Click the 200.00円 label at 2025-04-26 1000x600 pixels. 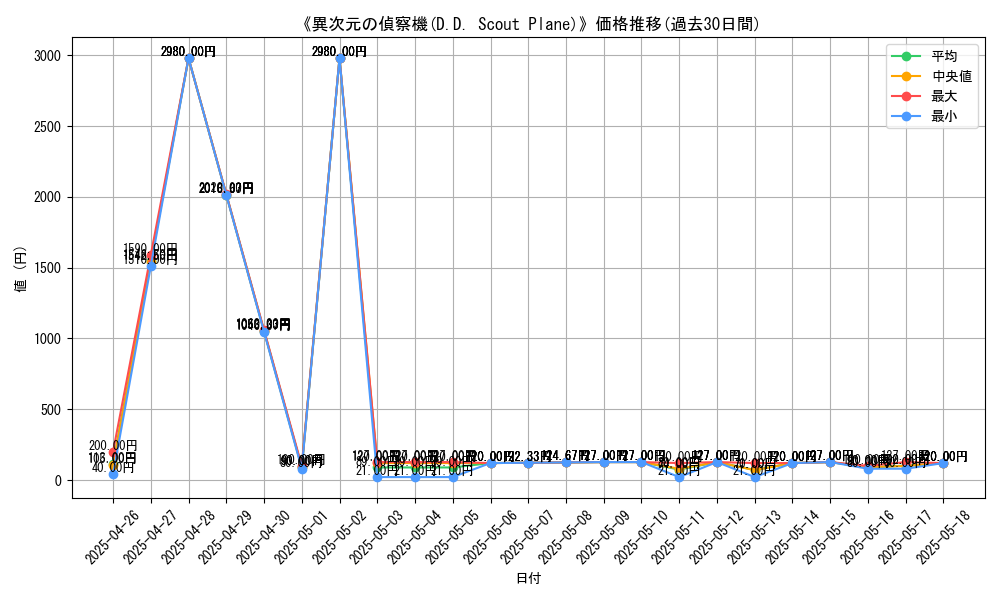pos(113,446)
